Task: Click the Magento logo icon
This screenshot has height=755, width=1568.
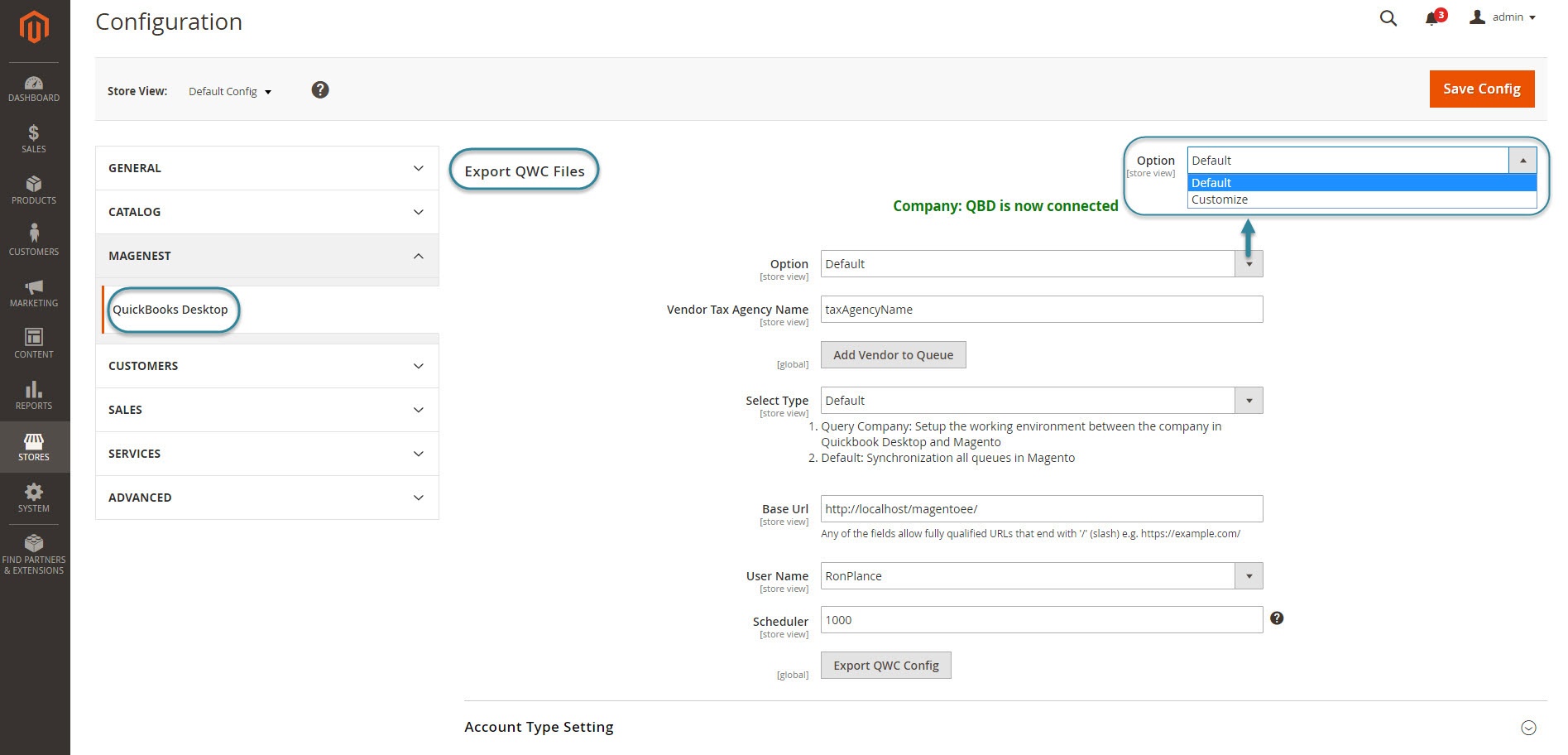Action: point(34,27)
